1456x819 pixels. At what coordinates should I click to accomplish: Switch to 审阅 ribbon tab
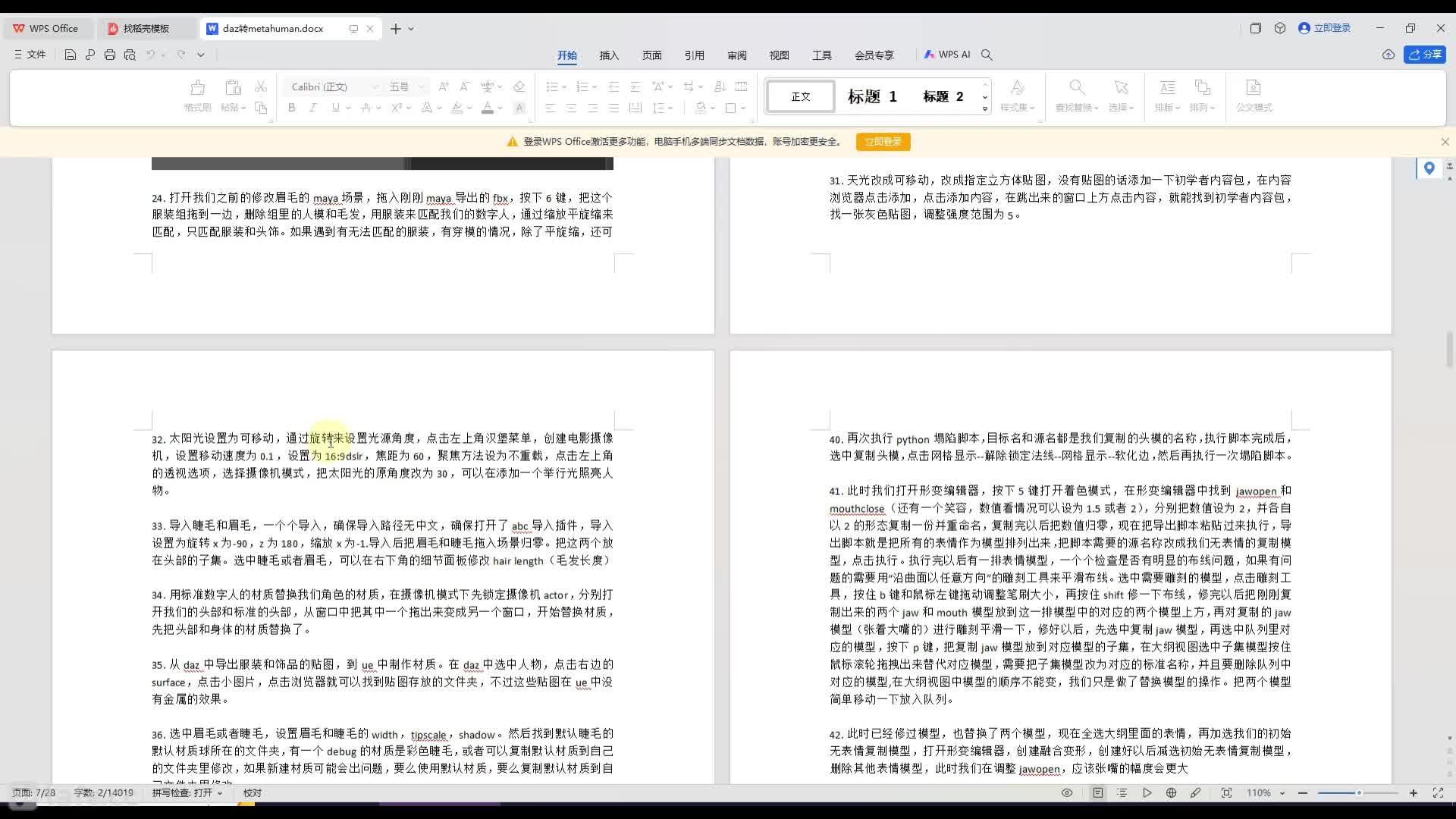tap(736, 55)
